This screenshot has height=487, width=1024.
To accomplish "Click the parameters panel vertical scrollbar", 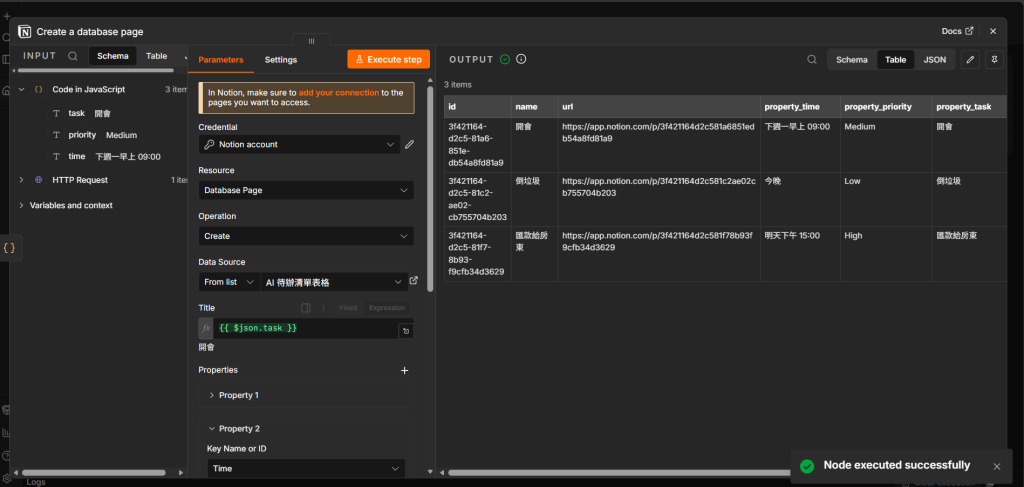I will click(430, 188).
